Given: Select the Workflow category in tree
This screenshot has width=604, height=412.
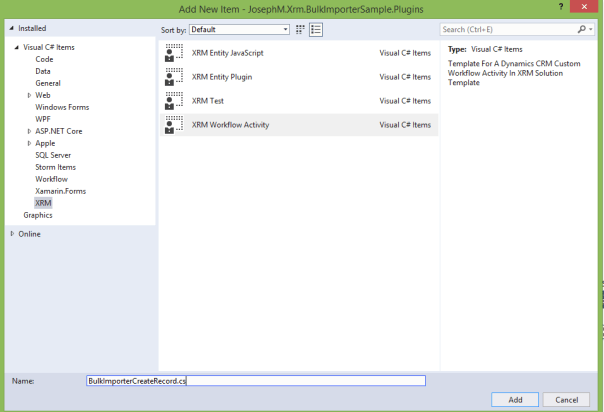Looking at the screenshot, I should [51, 179].
